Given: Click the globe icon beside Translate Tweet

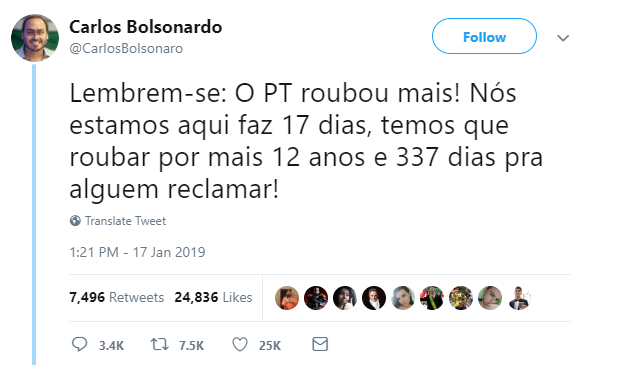Looking at the screenshot, I should 75,221.
